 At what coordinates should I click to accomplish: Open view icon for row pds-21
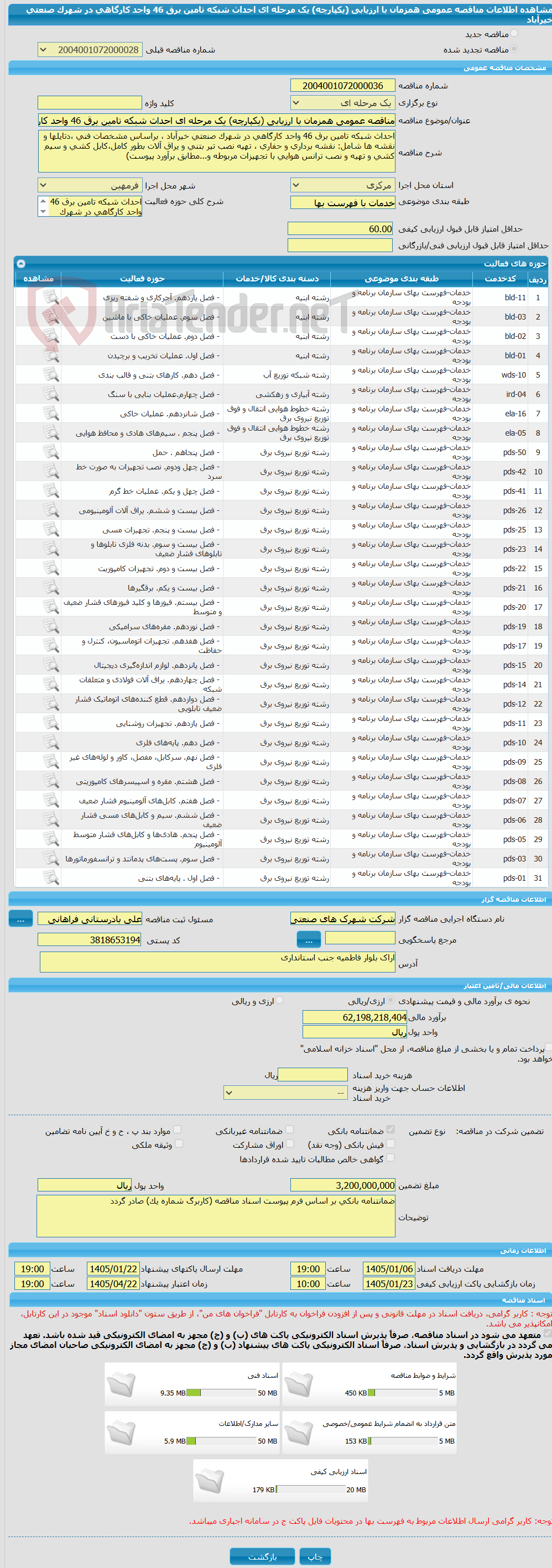point(51,587)
